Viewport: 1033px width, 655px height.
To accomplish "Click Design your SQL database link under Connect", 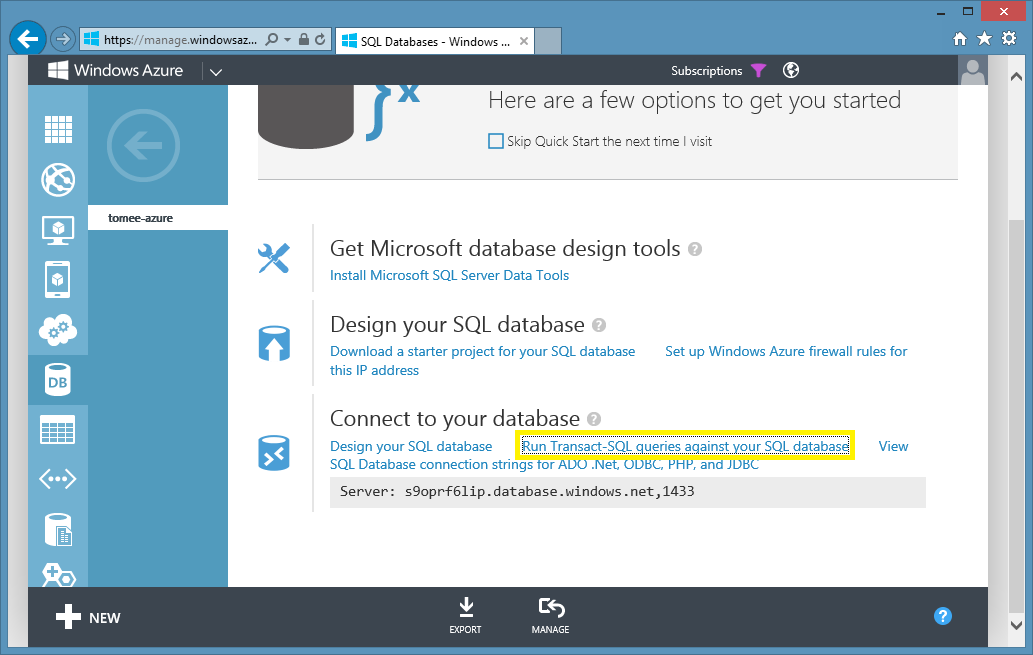I will (x=411, y=447).
